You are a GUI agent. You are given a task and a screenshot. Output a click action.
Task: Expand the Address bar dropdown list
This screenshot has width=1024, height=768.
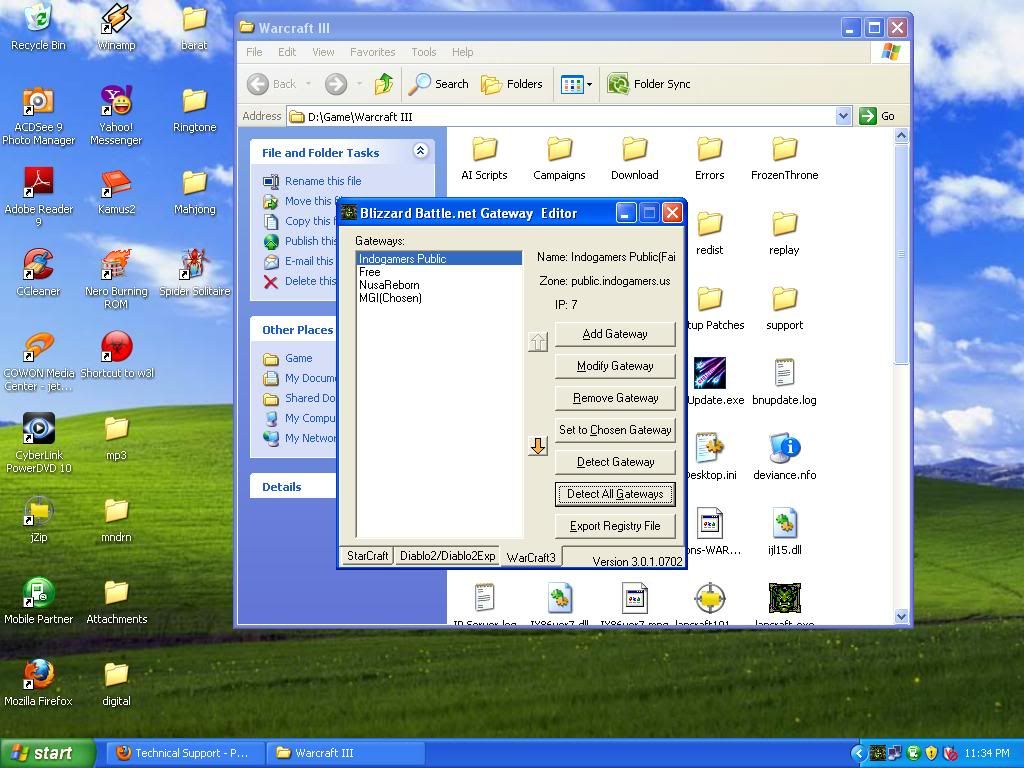tap(843, 116)
